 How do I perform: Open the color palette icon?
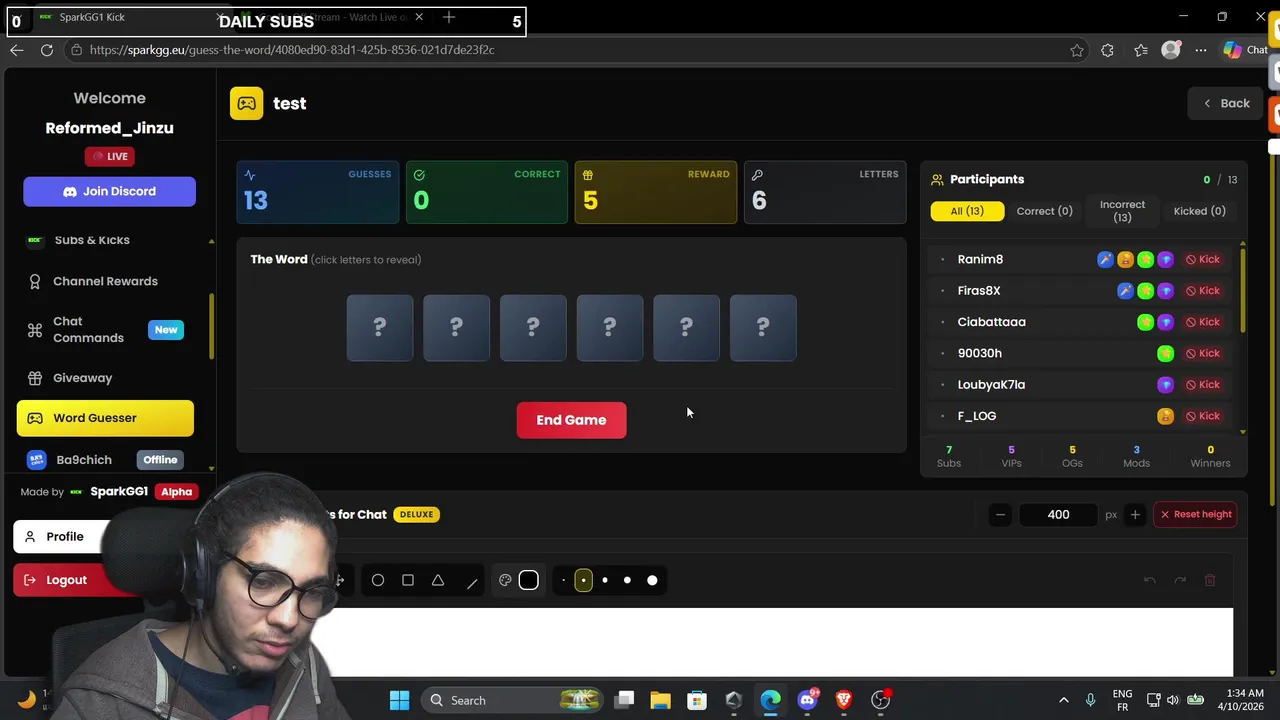tap(505, 580)
